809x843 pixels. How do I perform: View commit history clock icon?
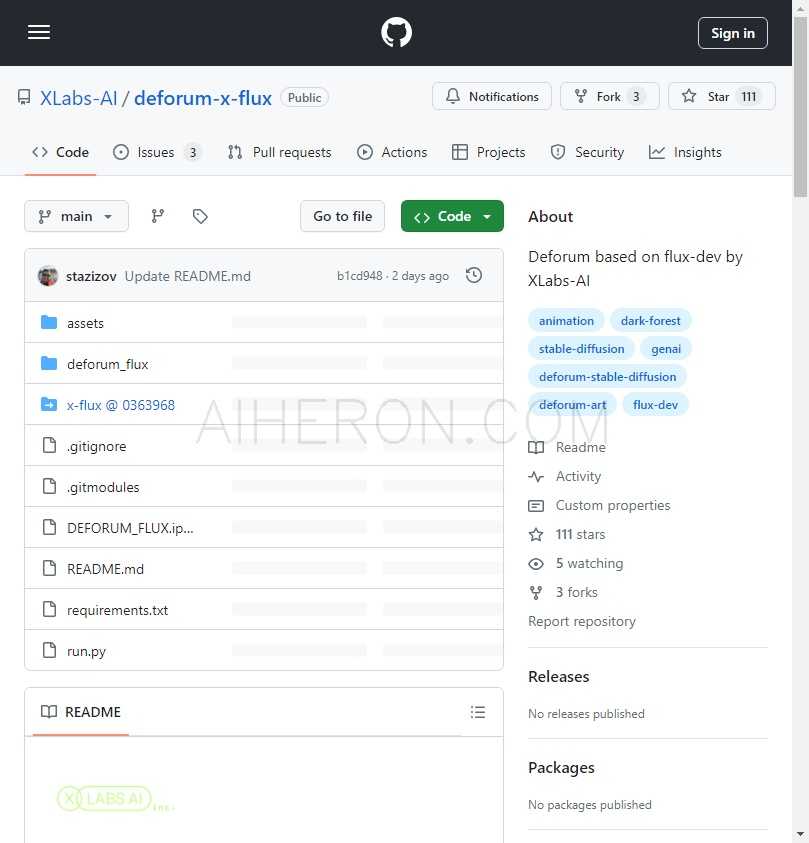point(474,275)
